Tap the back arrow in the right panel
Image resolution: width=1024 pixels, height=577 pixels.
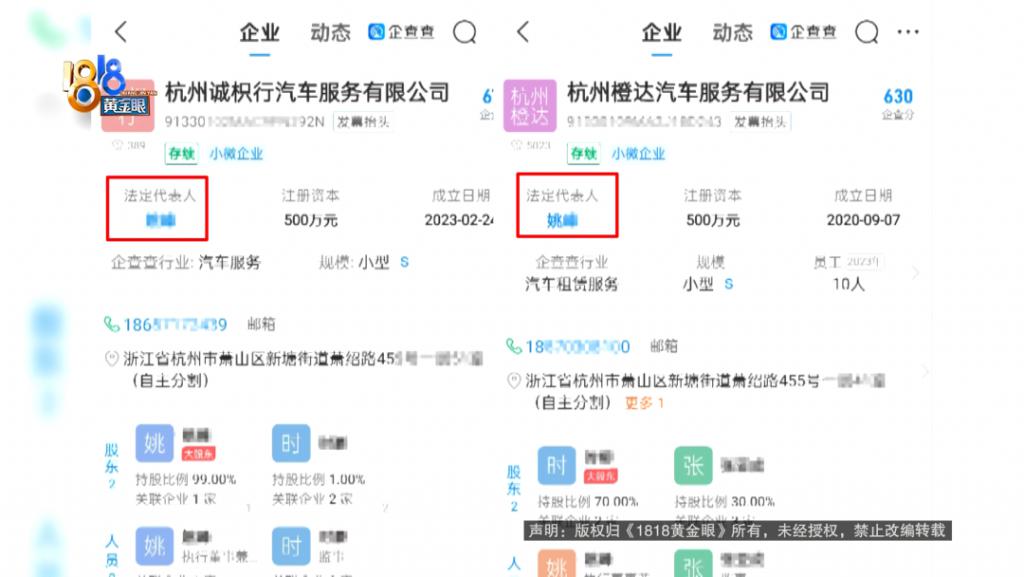pyautogui.click(x=522, y=31)
